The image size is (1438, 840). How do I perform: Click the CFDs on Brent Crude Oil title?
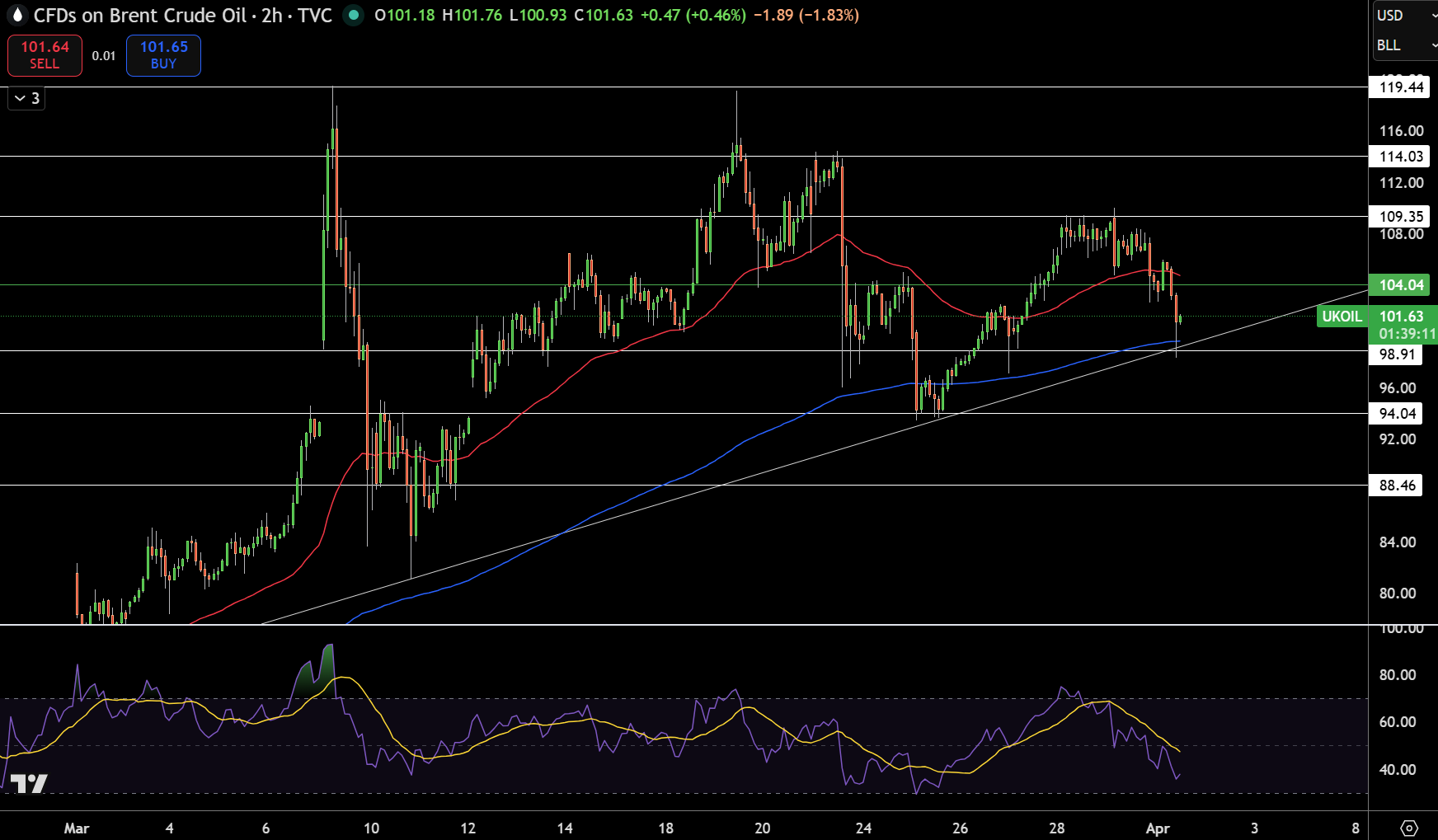point(139,15)
